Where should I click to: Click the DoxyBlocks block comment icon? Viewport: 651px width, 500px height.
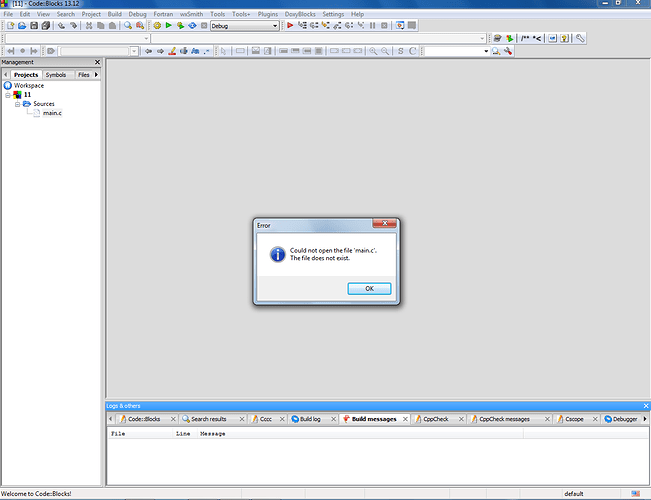pyautogui.click(x=525, y=38)
